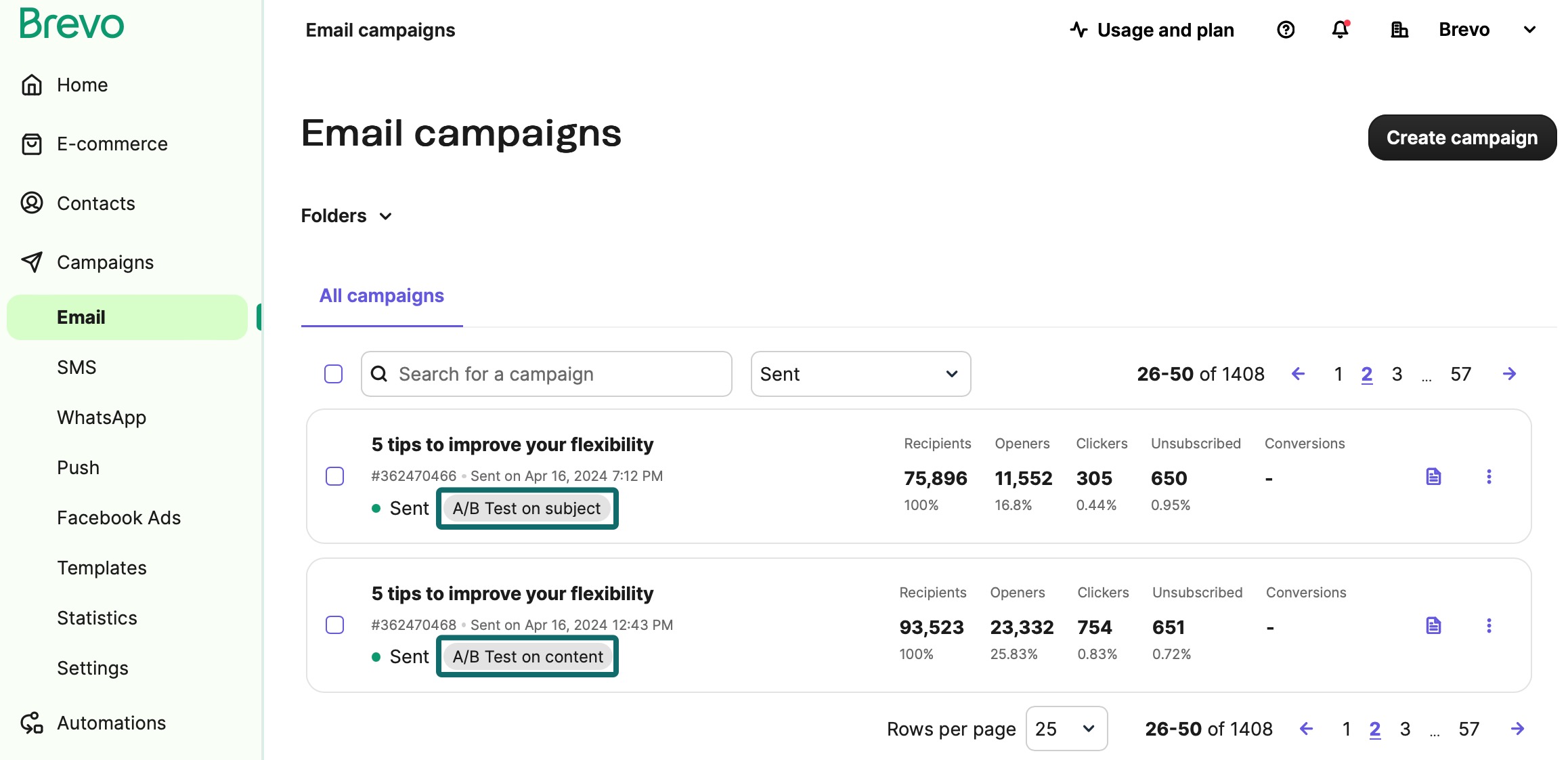Screen dimensions: 1568x760
Task: Open the help center icon
Action: (1284, 30)
